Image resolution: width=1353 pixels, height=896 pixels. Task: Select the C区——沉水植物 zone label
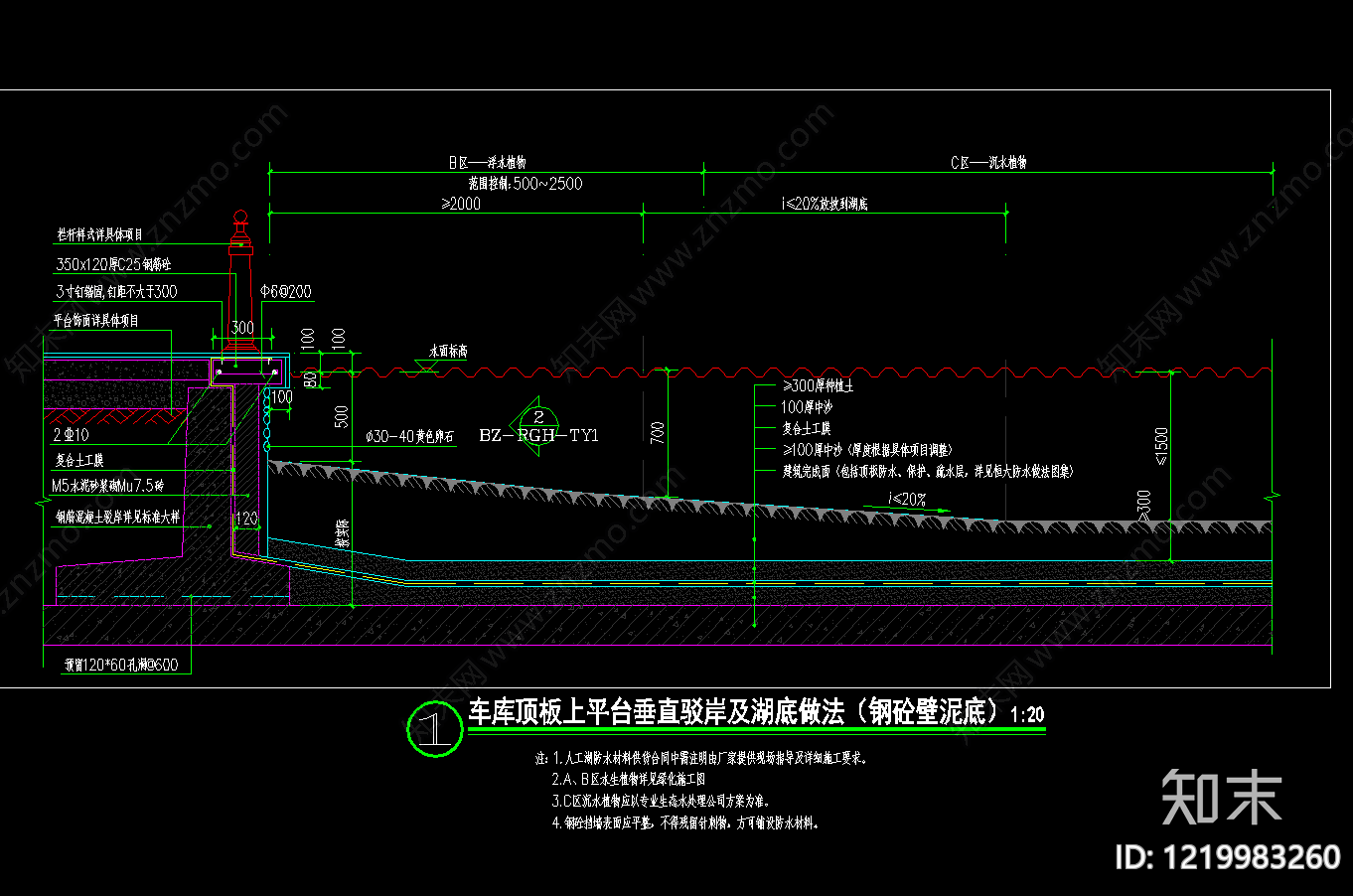coord(988,162)
